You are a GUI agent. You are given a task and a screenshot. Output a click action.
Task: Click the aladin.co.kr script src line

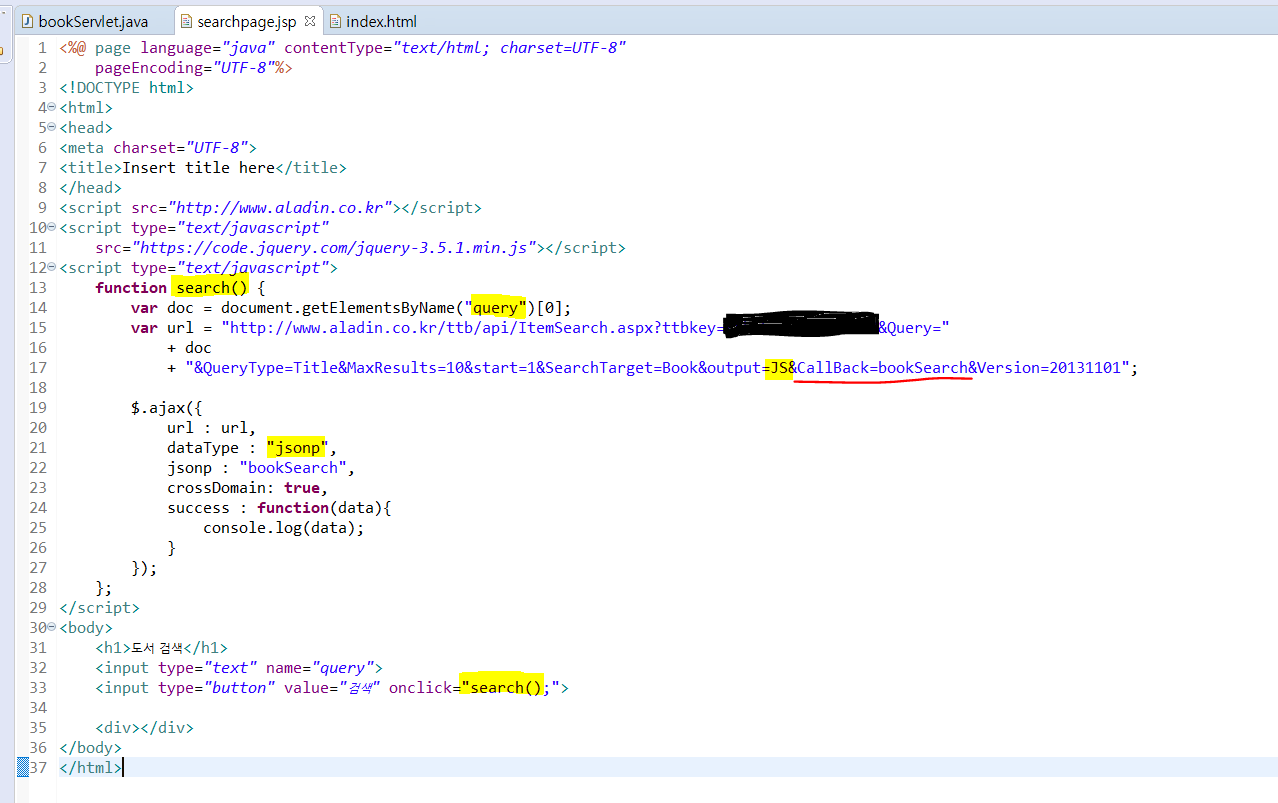coord(270,208)
